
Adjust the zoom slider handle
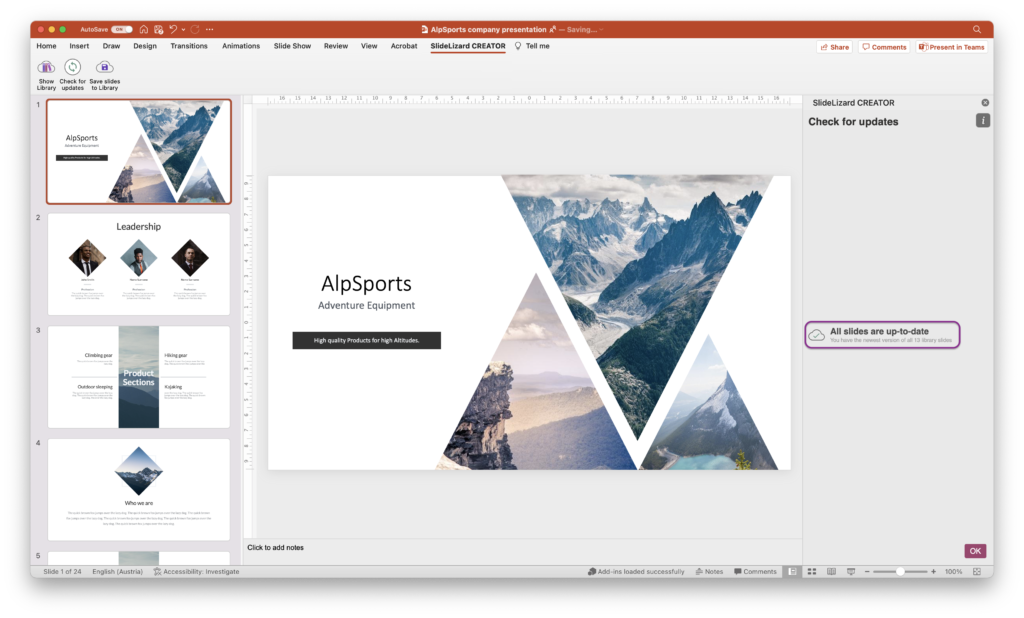click(900, 572)
